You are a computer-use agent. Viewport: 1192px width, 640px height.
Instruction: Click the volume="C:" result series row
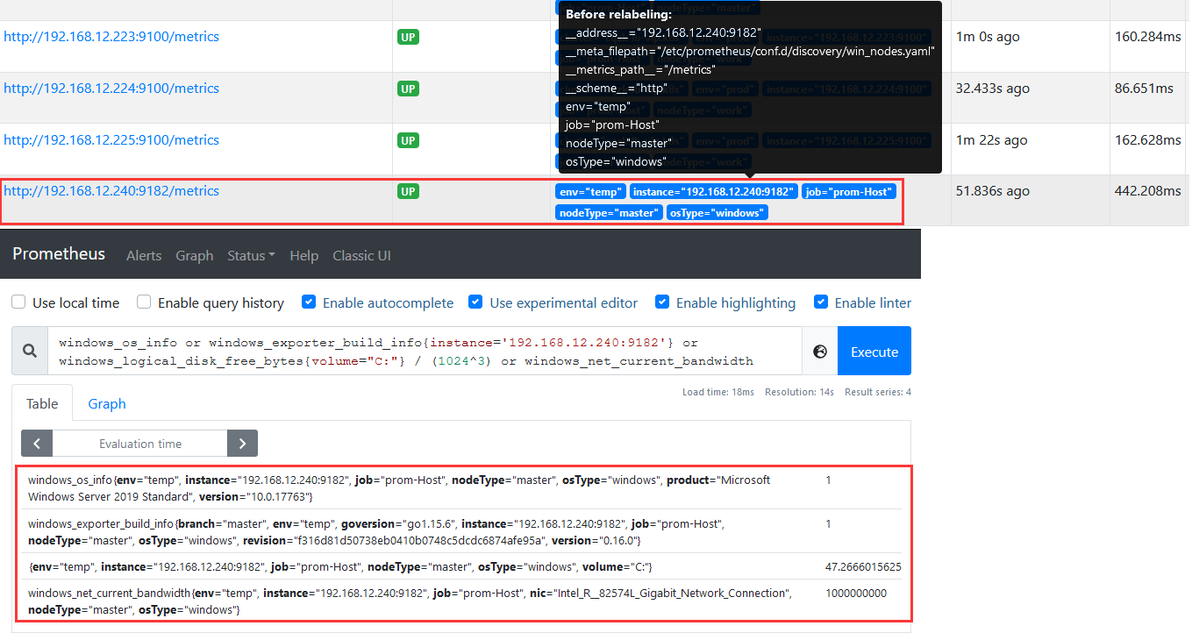pyautogui.click(x=340, y=567)
